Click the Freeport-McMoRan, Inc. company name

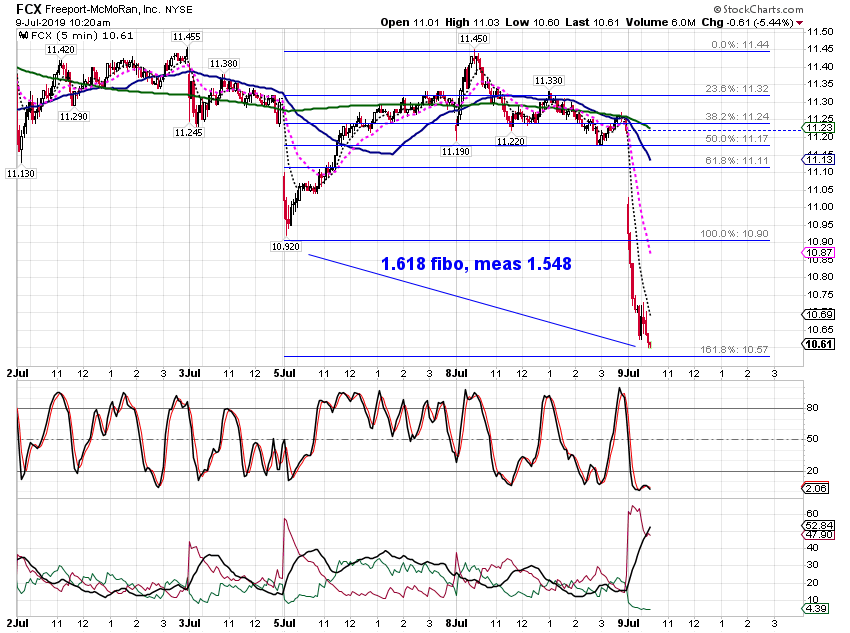coord(103,10)
